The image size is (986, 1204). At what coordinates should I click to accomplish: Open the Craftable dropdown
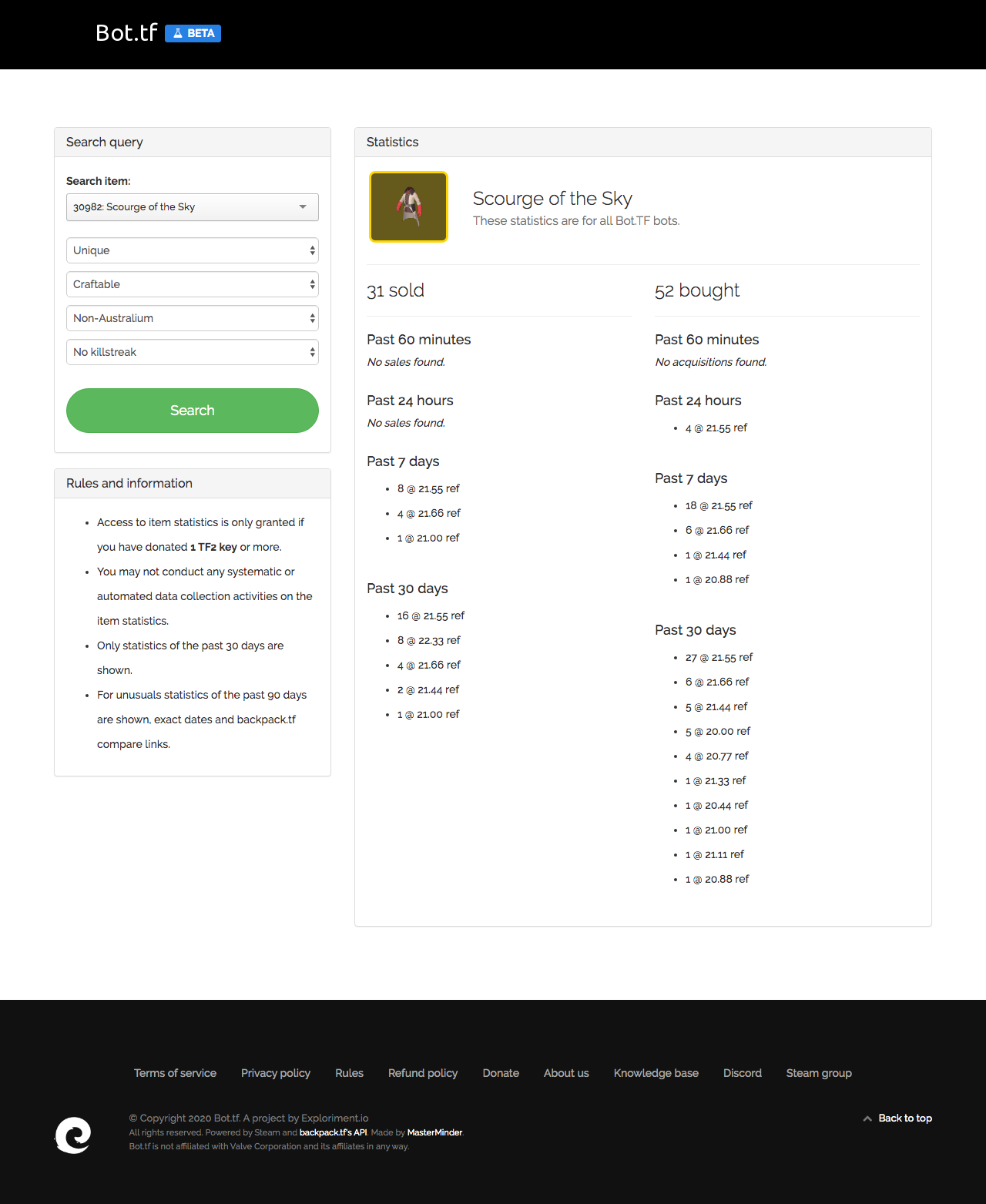click(x=193, y=284)
